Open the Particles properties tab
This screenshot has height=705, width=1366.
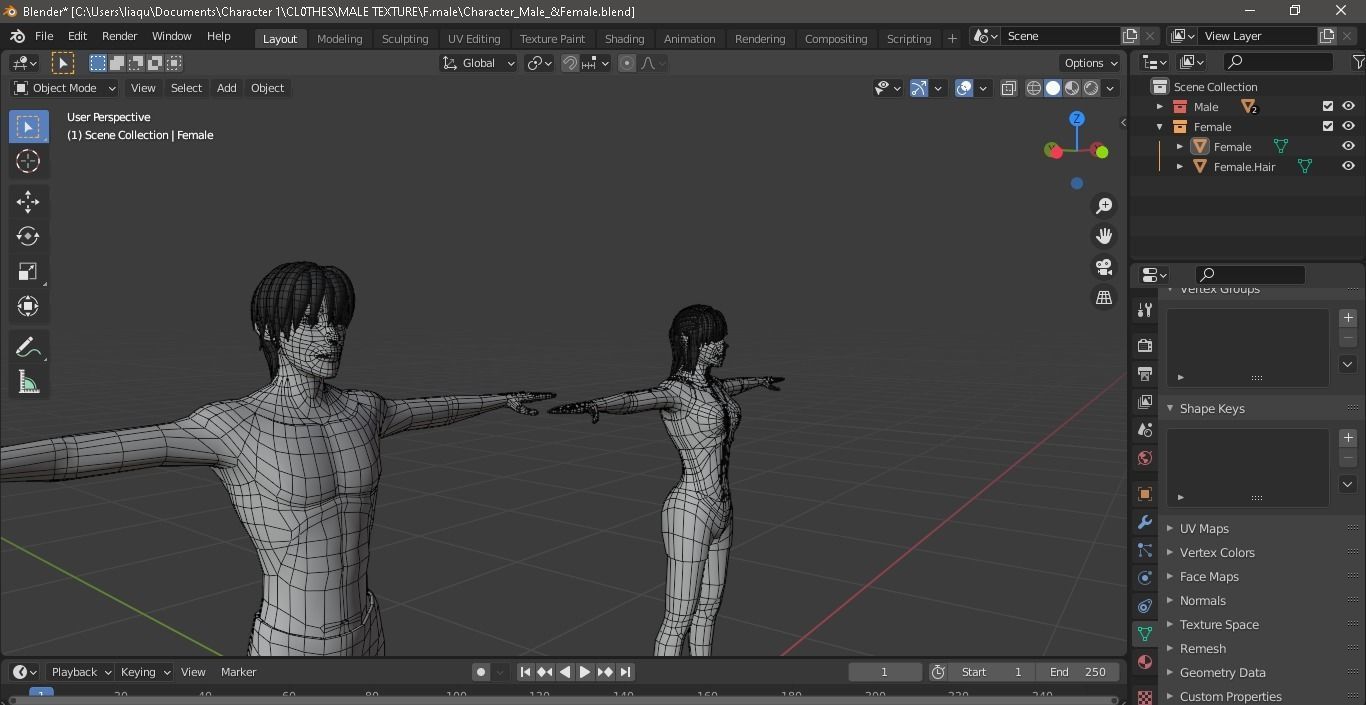point(1145,550)
